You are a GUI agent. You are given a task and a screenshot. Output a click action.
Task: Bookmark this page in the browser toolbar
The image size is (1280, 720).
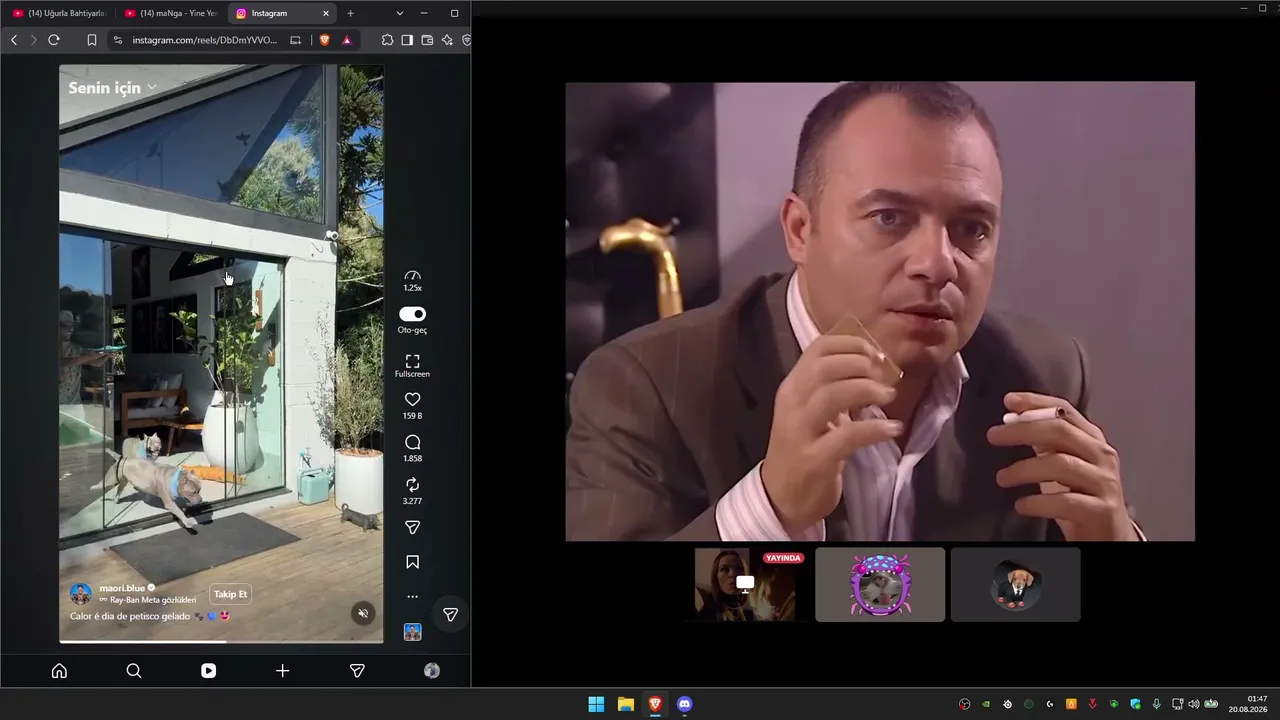coord(92,40)
